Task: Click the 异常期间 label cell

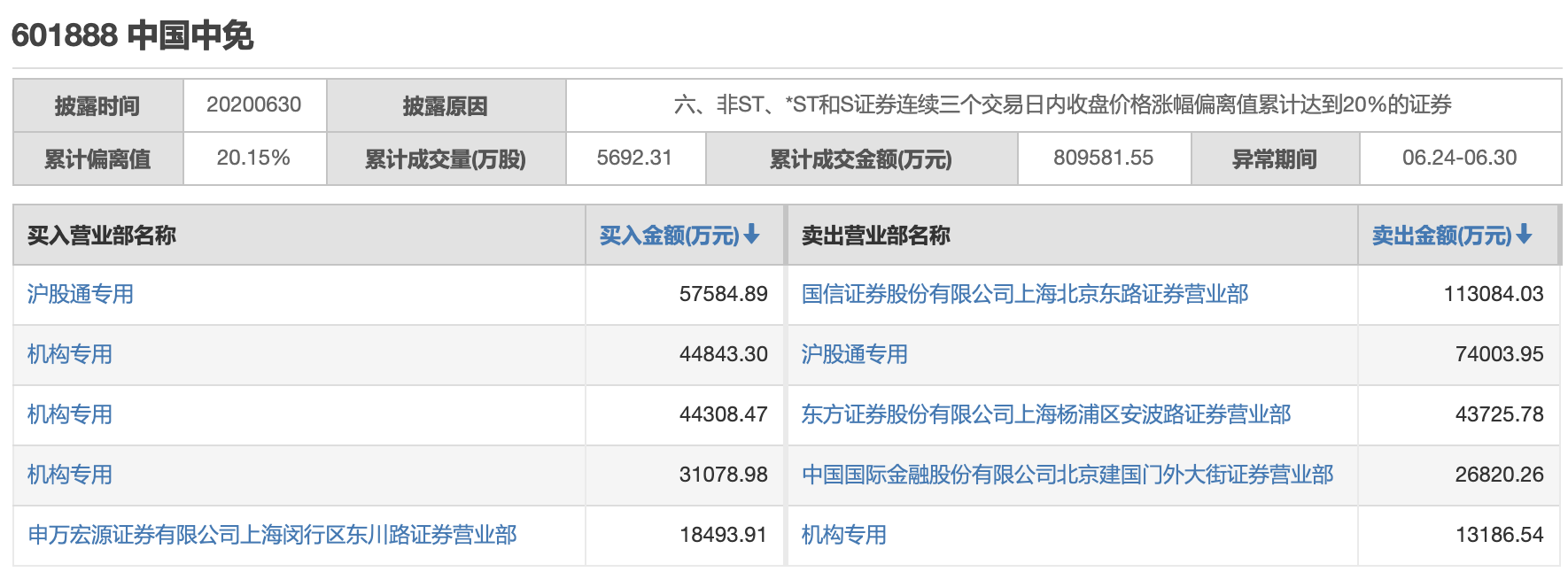Action: [x=1275, y=158]
